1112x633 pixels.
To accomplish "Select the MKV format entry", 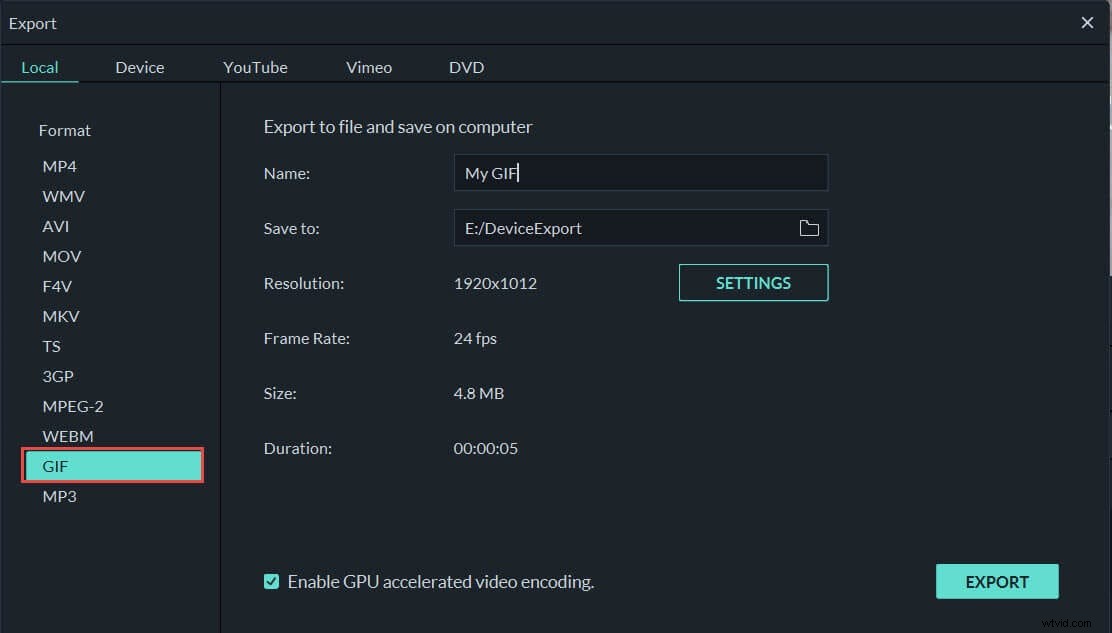I will (61, 316).
